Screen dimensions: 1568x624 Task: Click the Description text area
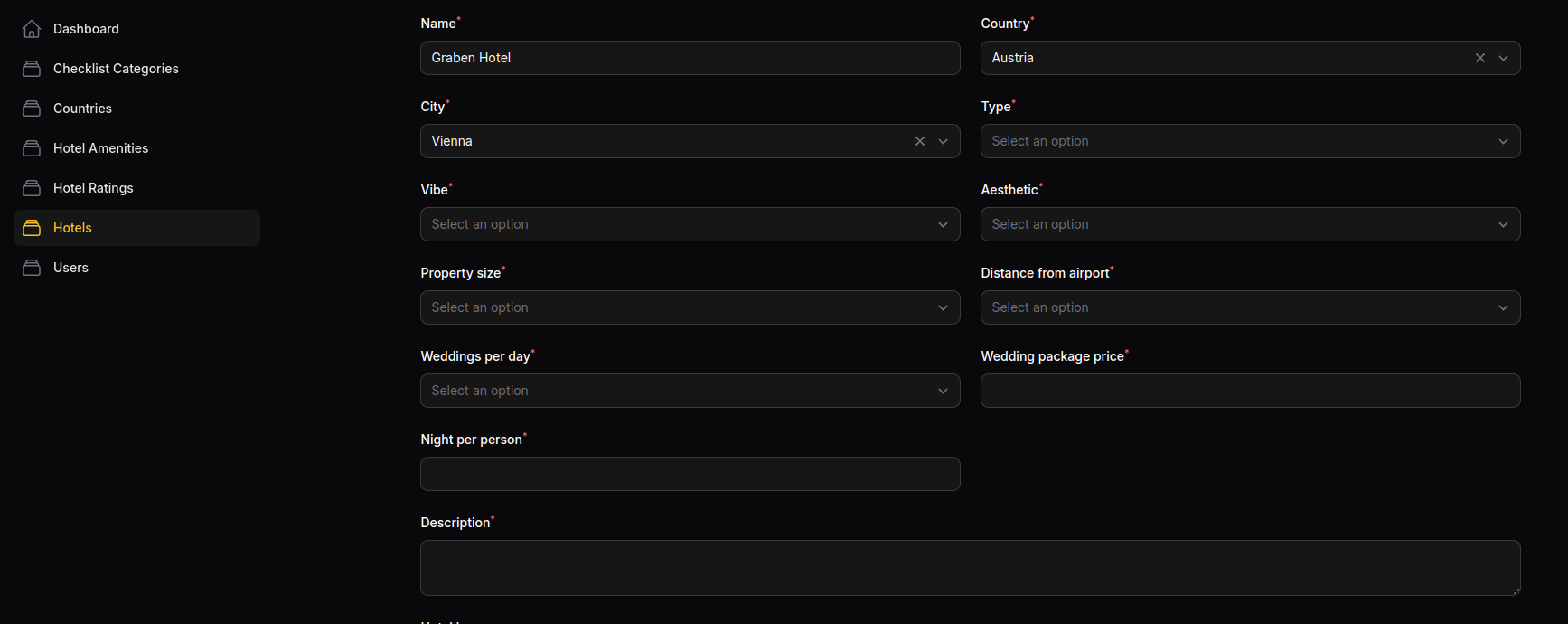(x=971, y=568)
